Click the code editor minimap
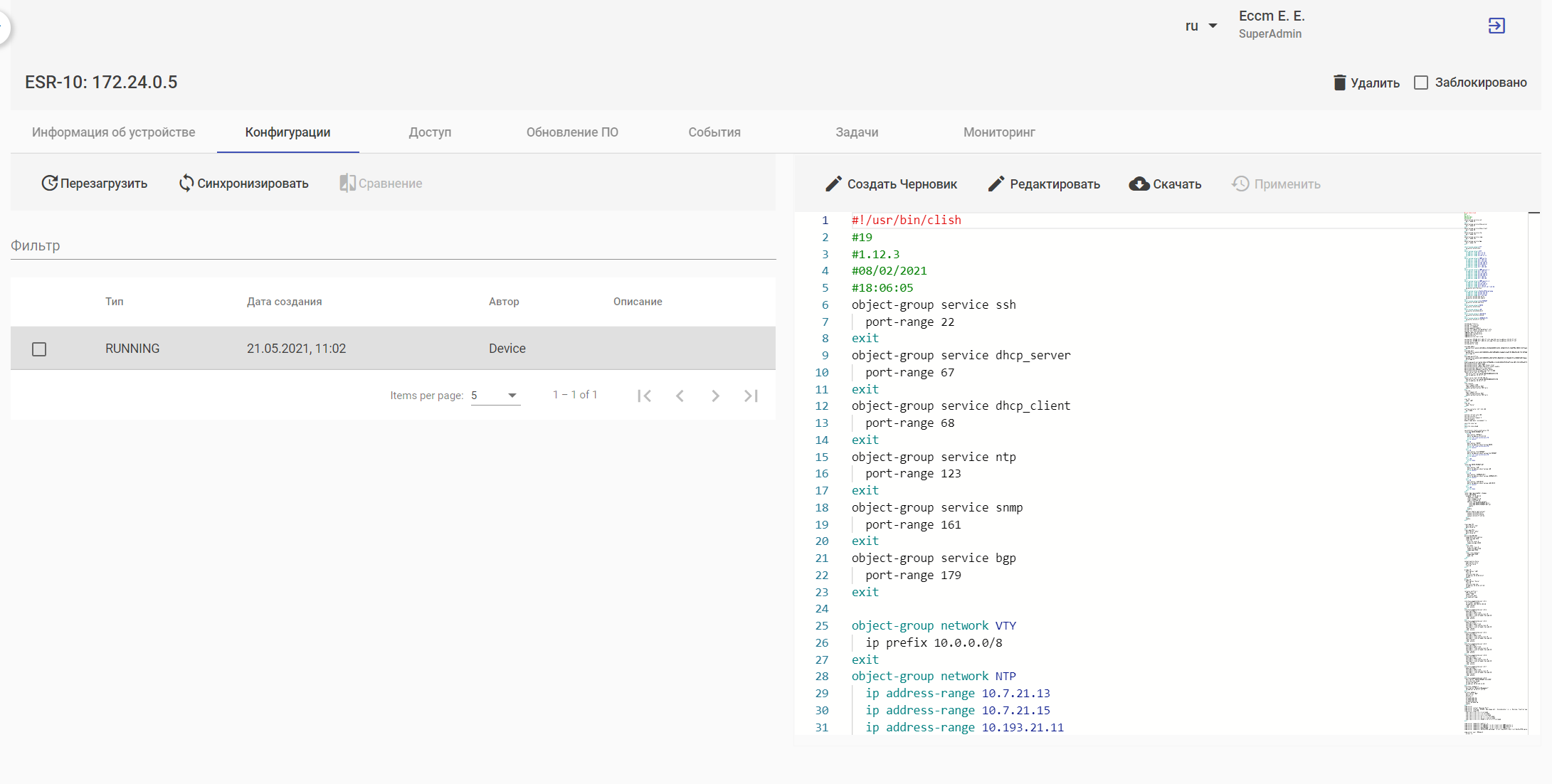 1494,470
